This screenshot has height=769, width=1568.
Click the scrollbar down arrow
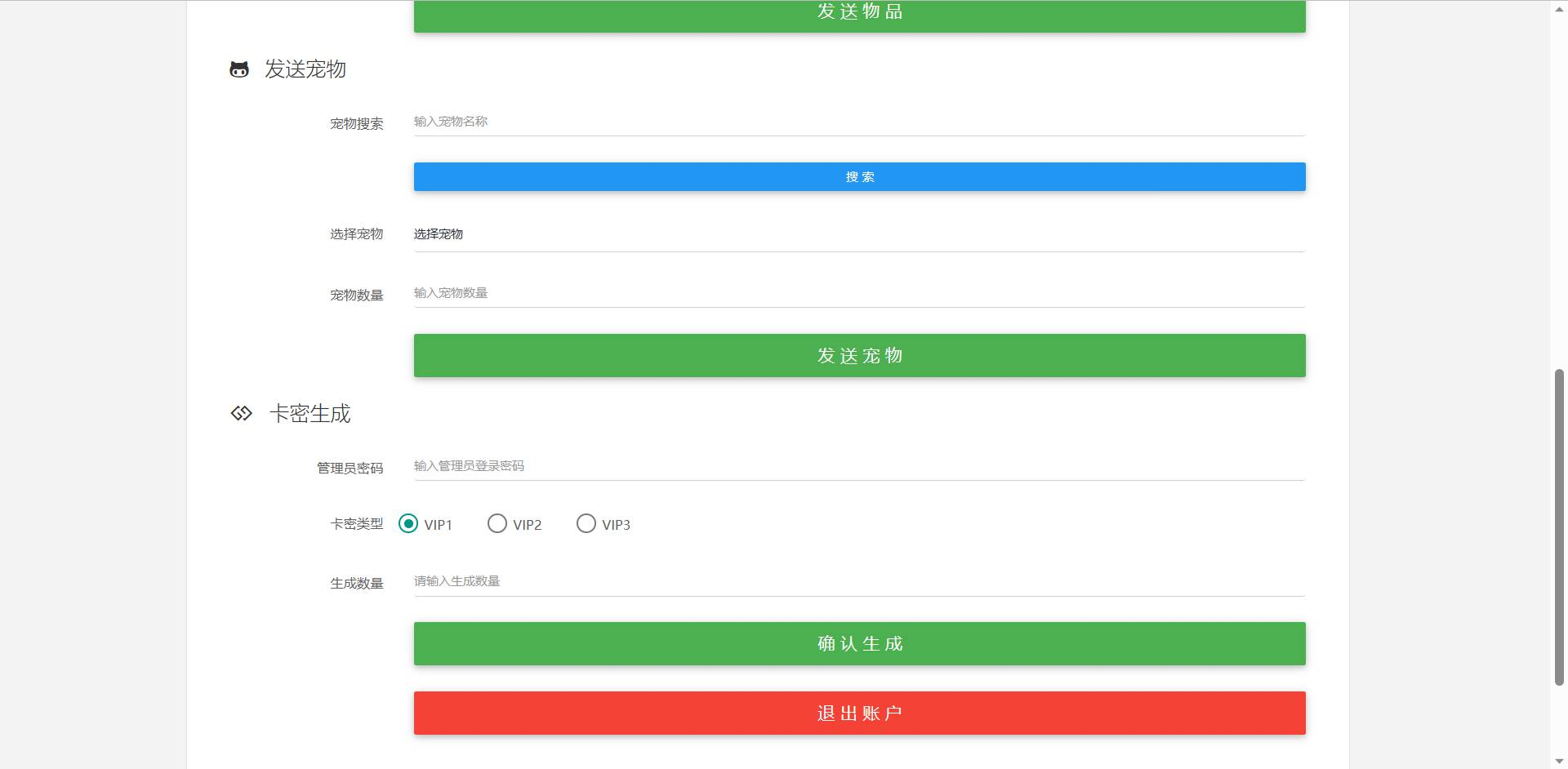pyautogui.click(x=1559, y=762)
